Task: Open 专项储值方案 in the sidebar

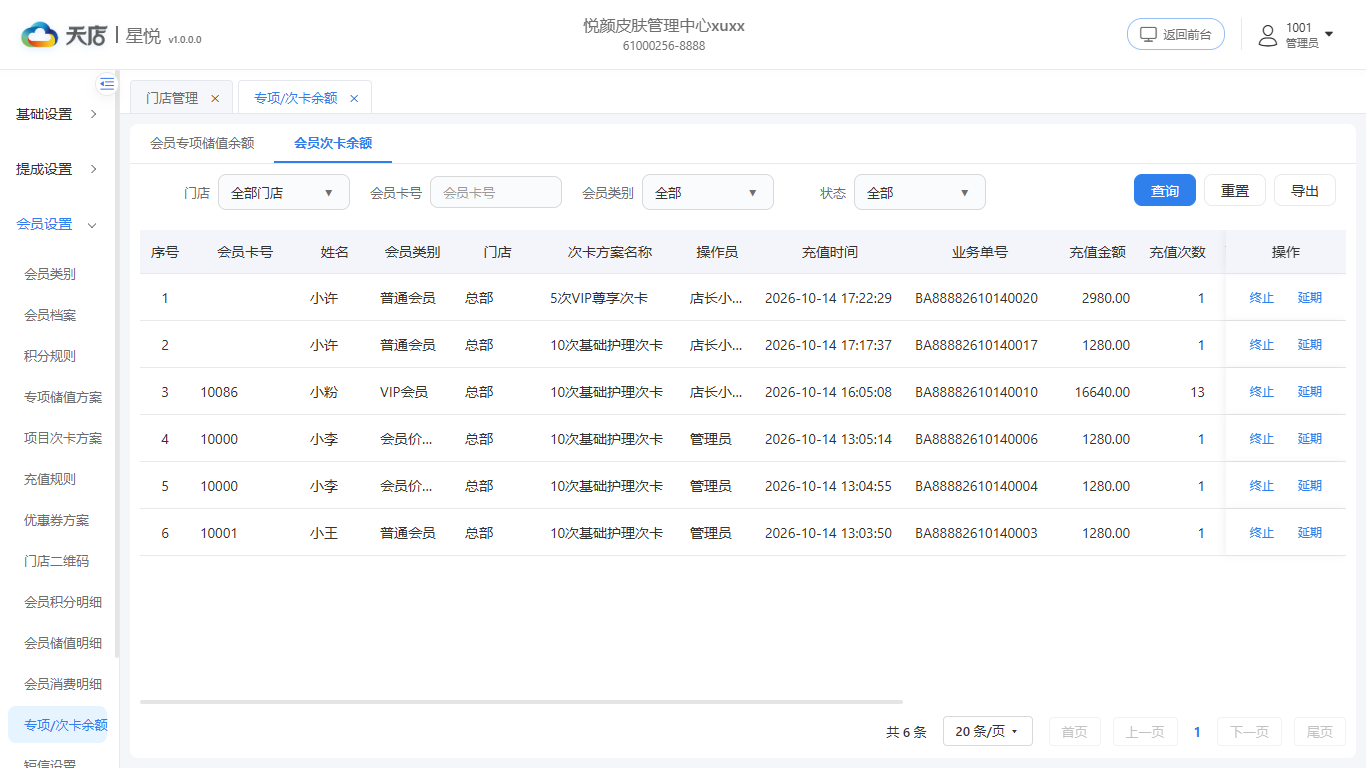Action: click(x=63, y=397)
